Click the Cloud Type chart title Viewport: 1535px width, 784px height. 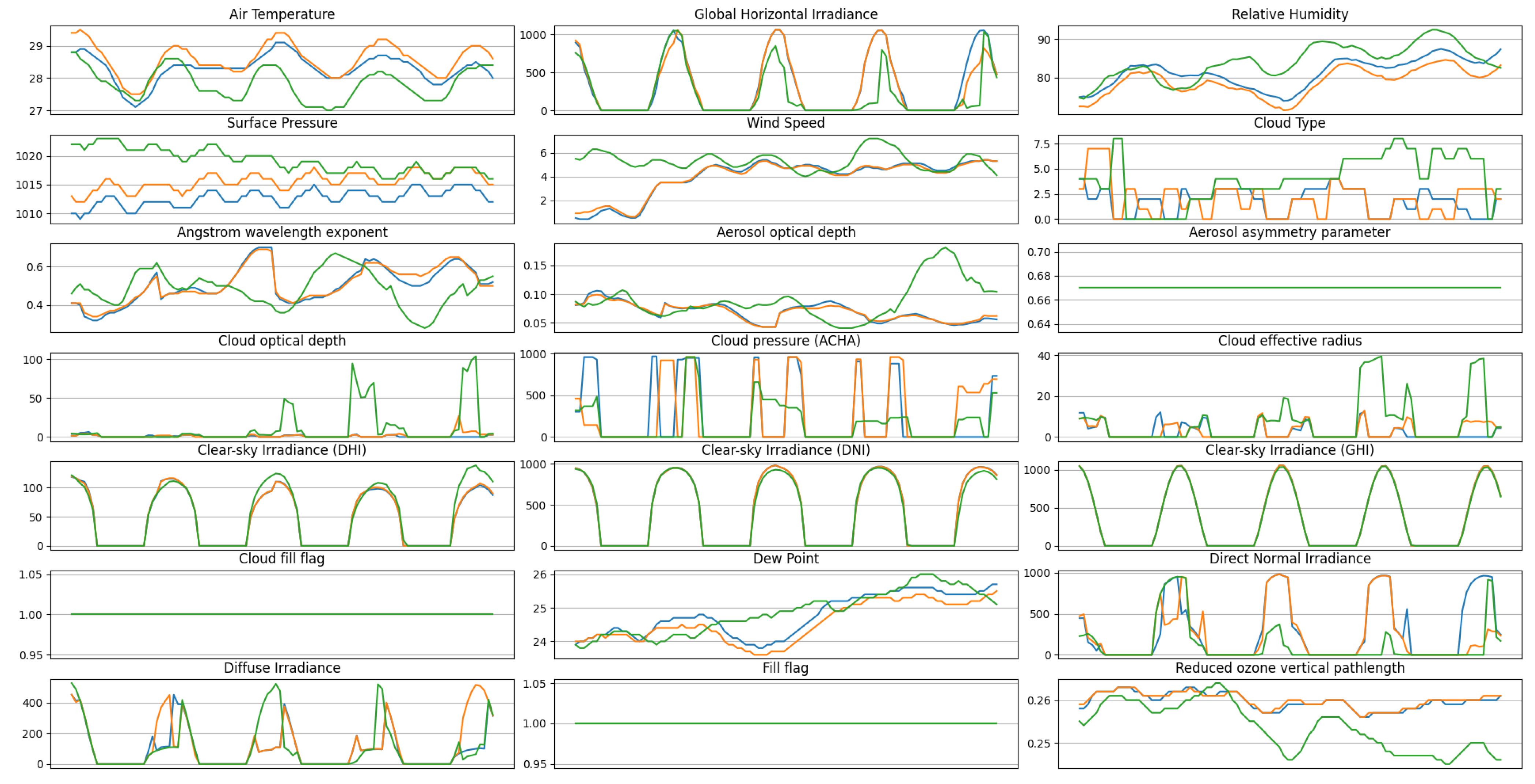1289,123
